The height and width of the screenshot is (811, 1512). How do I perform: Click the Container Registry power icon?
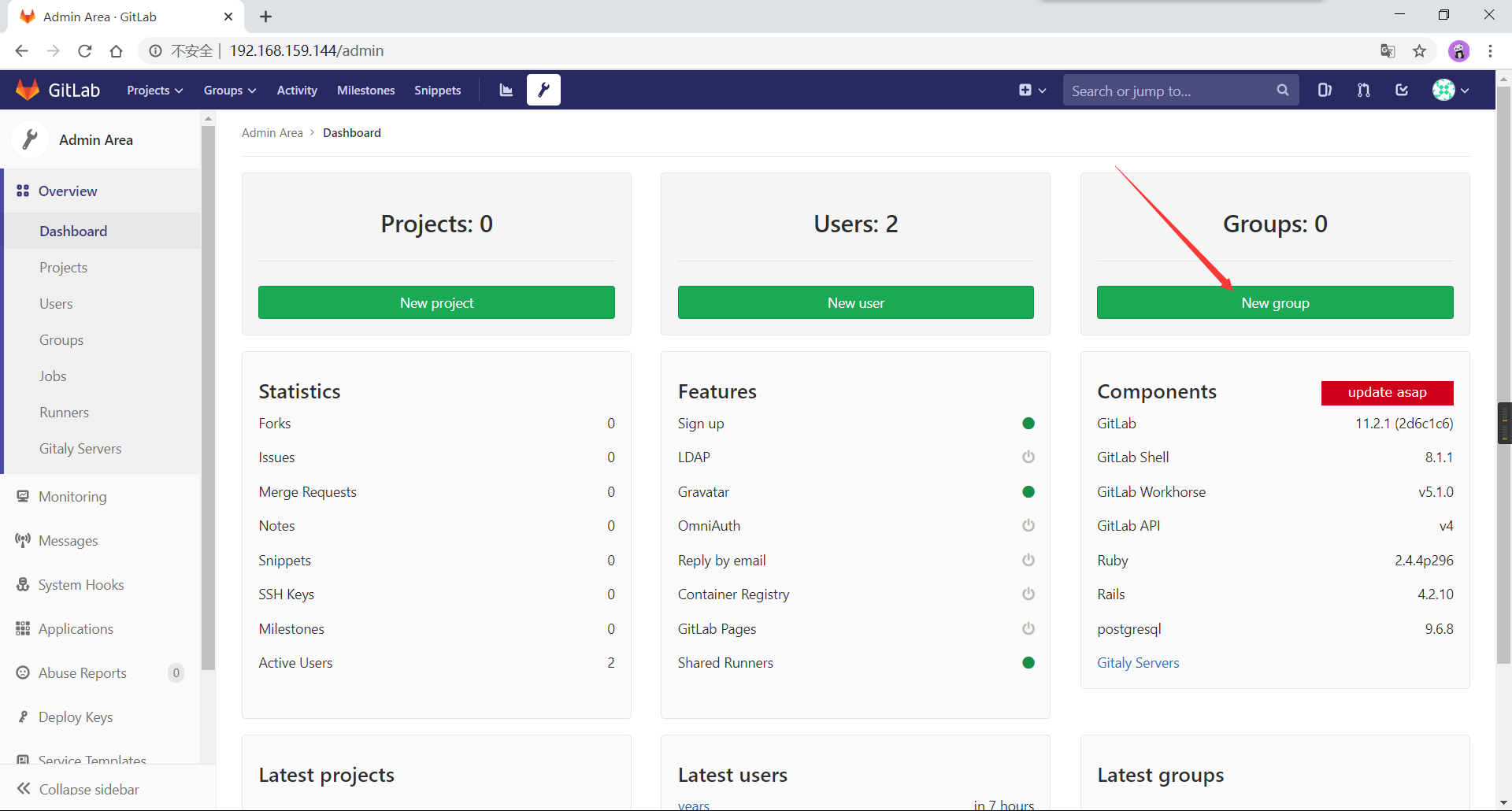tap(1028, 594)
